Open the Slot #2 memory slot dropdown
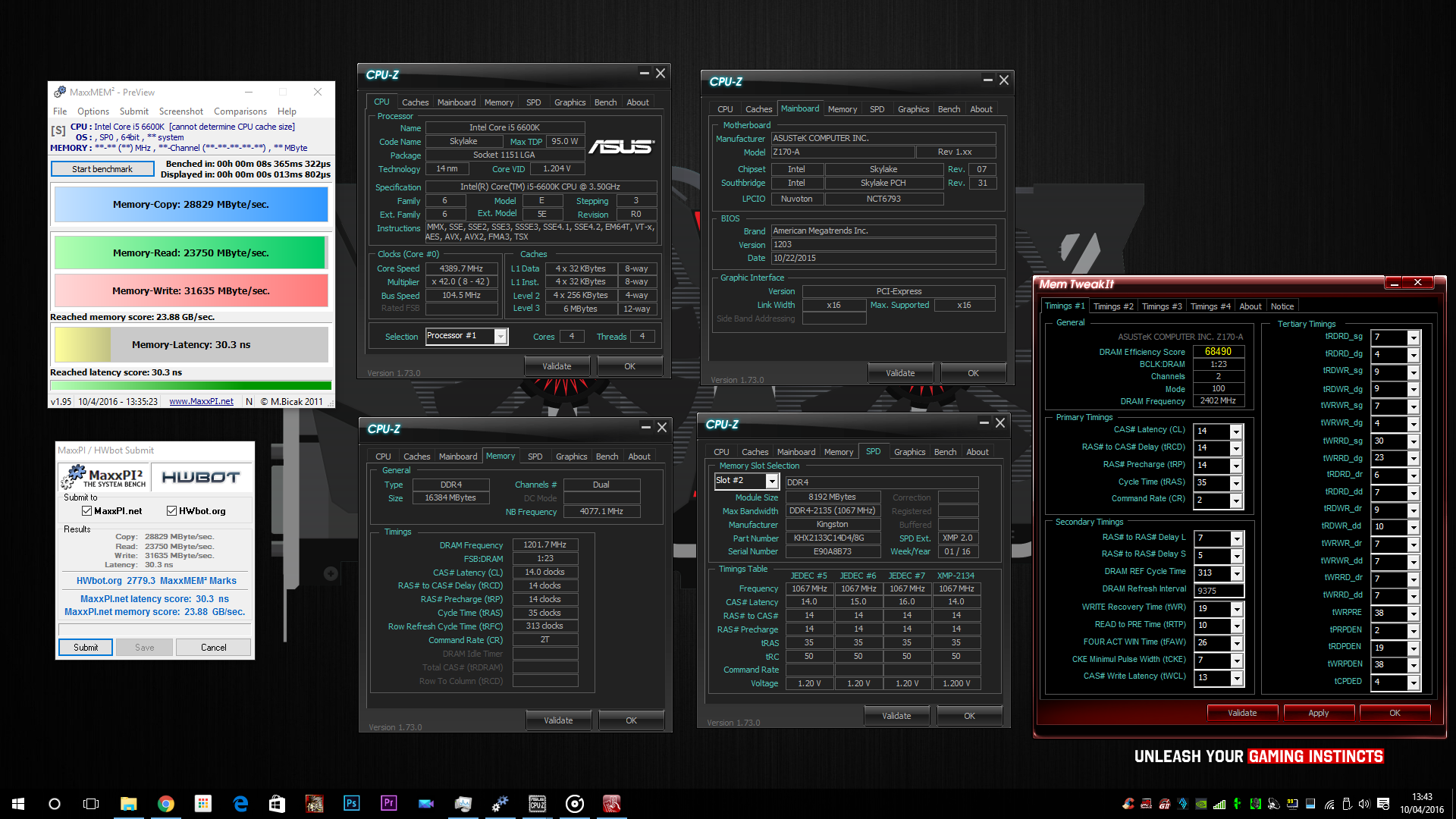 pos(771,481)
